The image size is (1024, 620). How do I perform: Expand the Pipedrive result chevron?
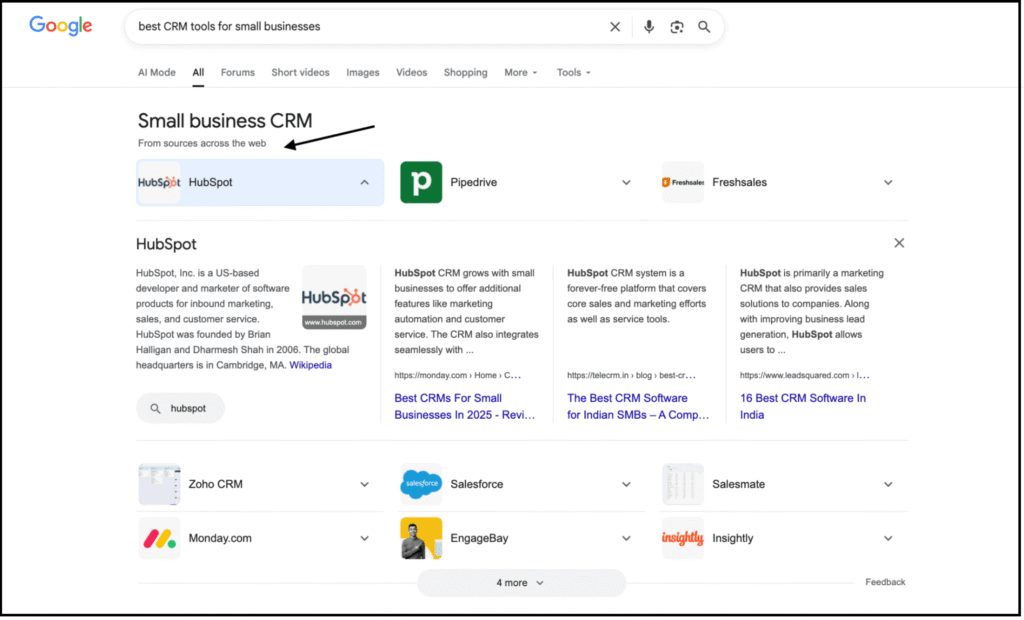pos(626,182)
